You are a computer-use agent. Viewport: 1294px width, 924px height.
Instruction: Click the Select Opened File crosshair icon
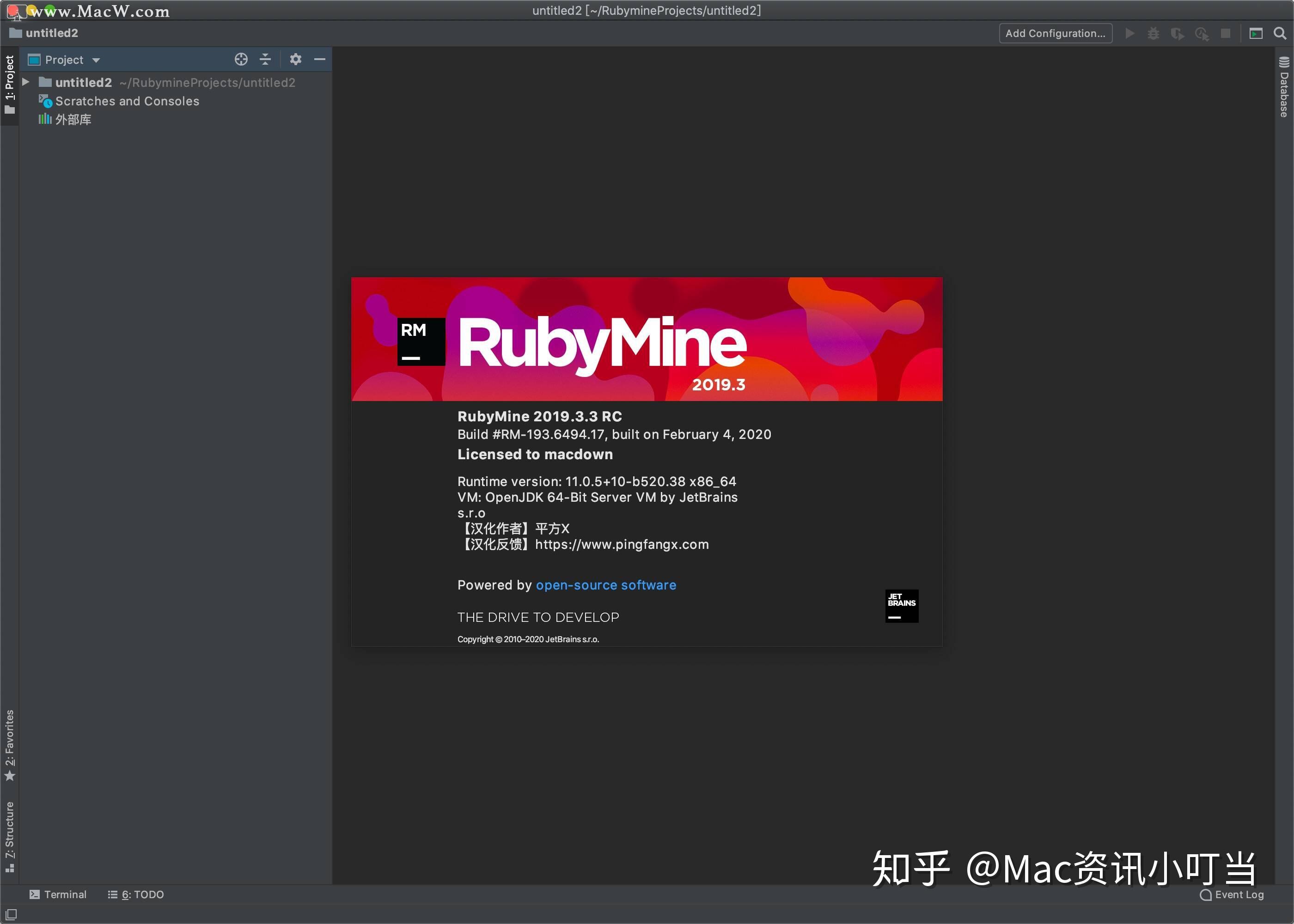(241, 59)
